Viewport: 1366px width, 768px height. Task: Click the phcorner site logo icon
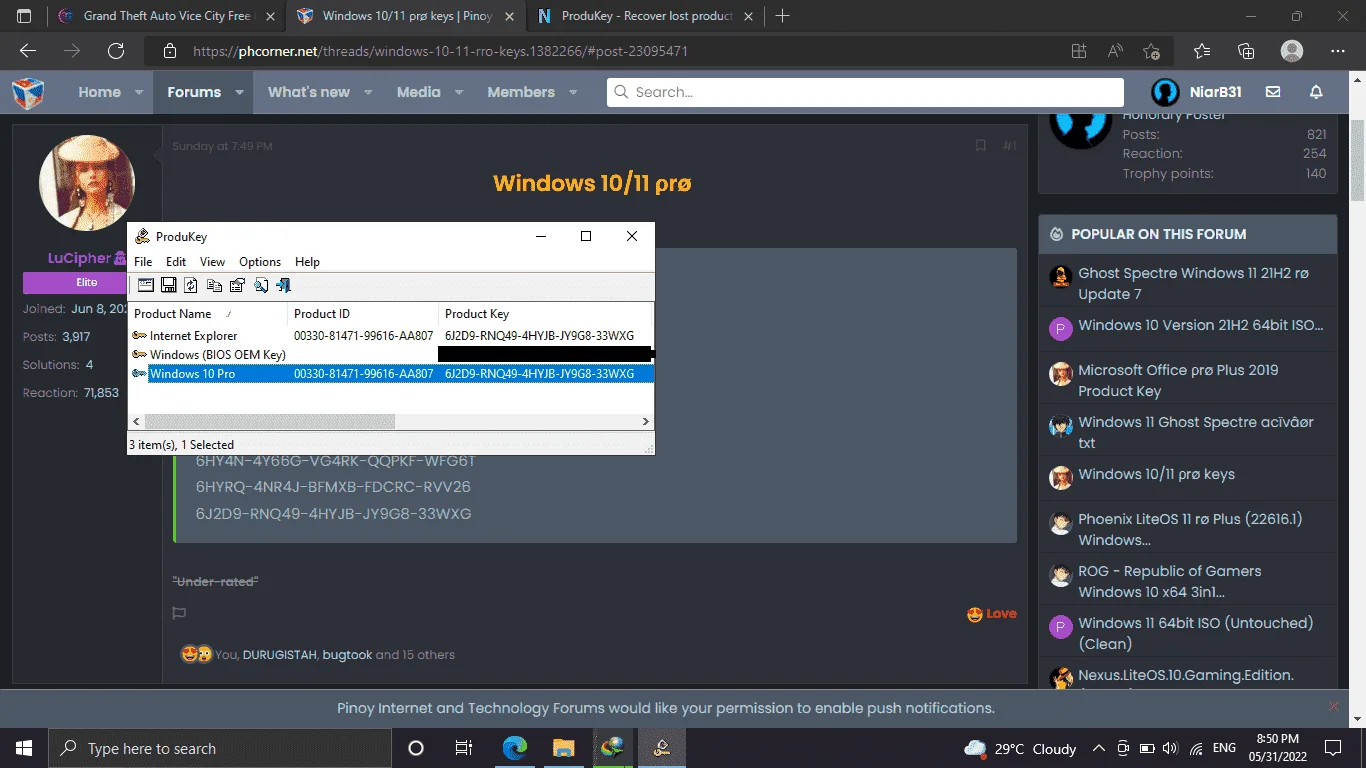point(28,92)
